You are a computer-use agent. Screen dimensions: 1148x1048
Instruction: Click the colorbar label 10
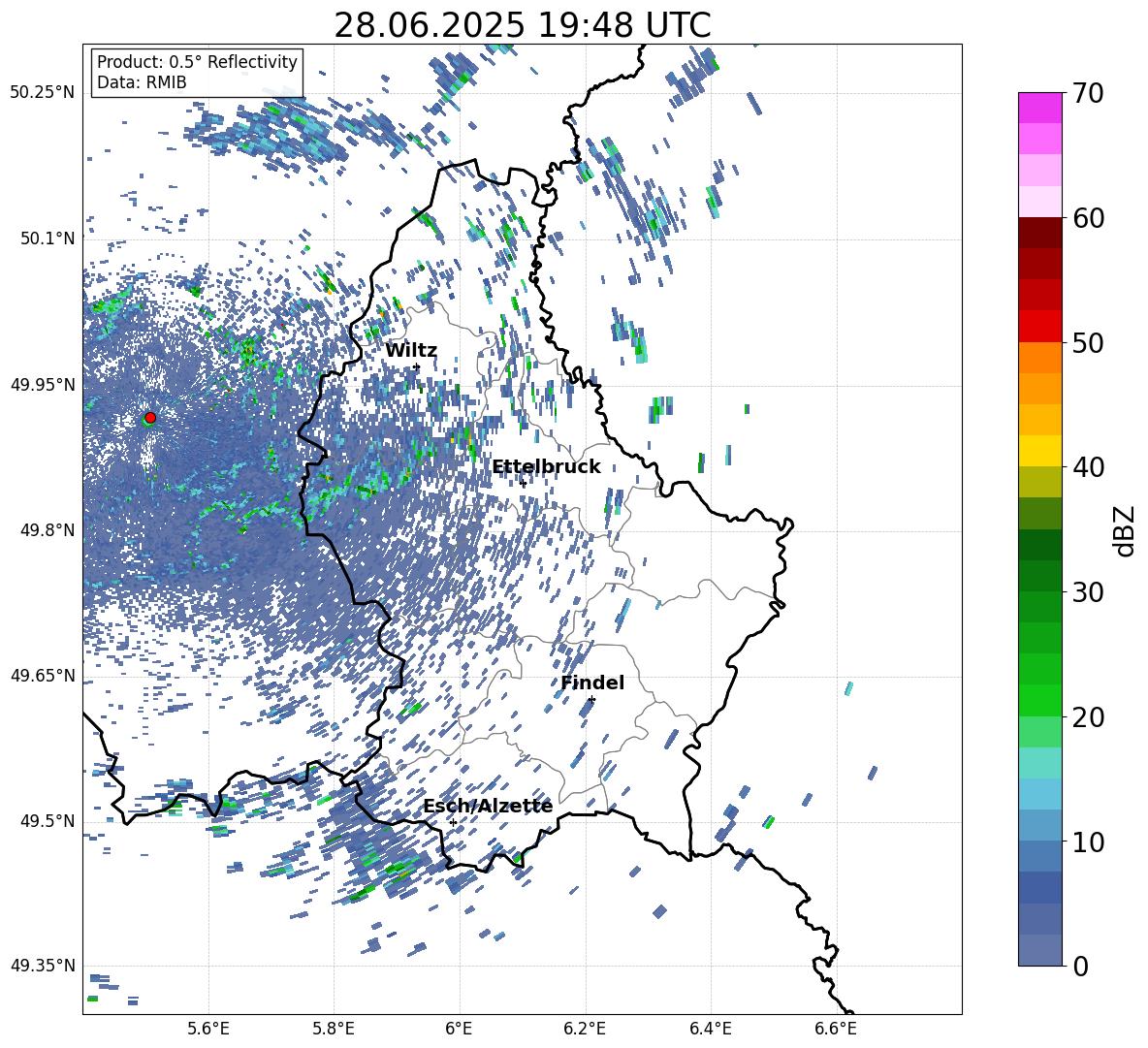[x=1089, y=842]
